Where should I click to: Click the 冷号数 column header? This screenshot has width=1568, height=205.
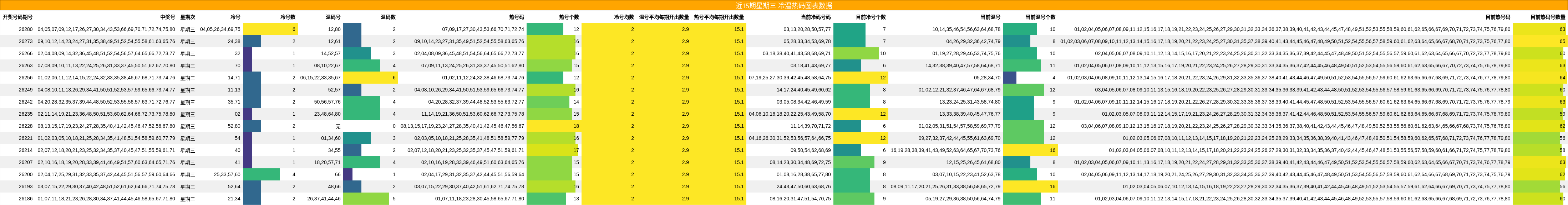point(287,17)
